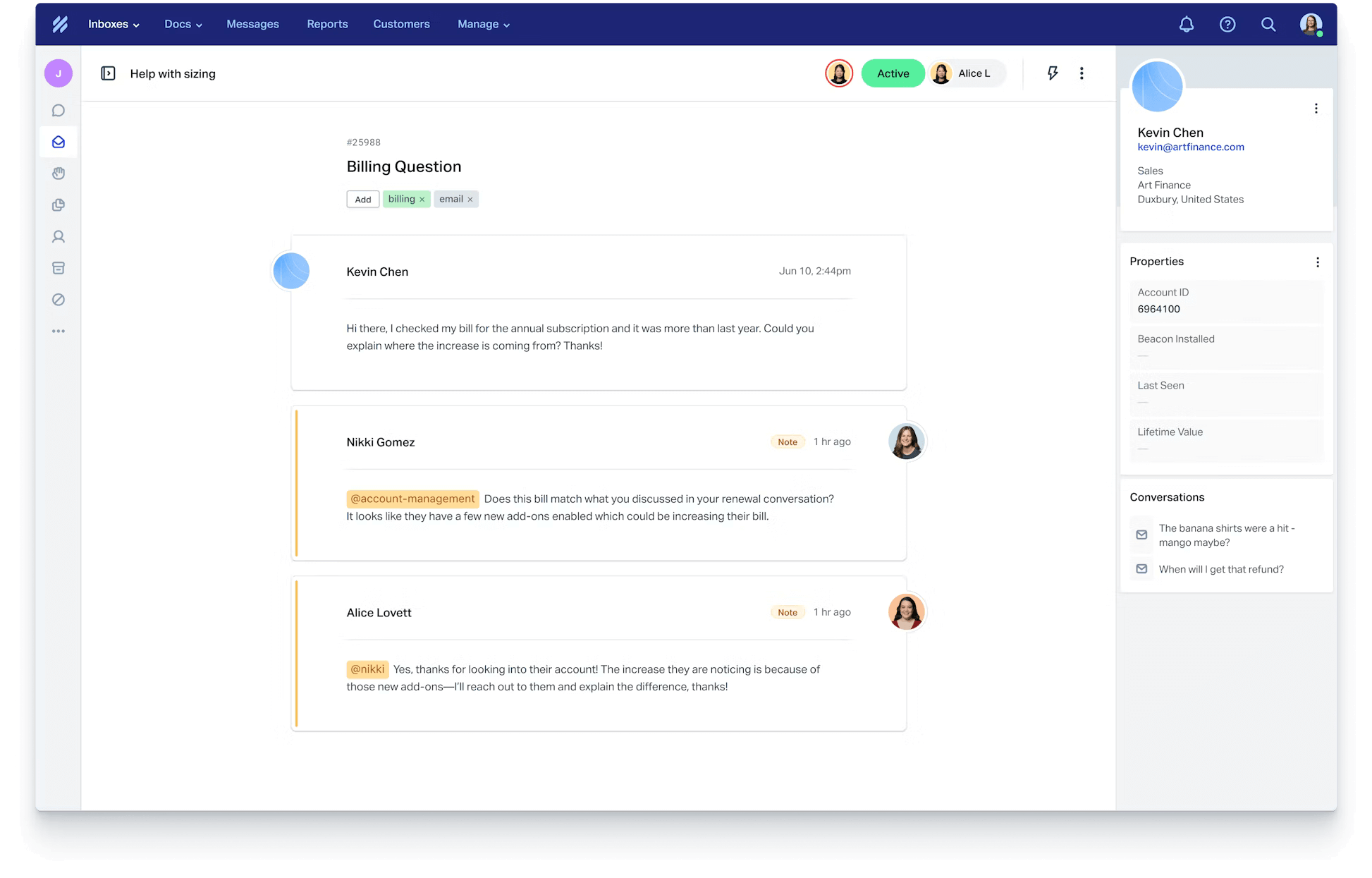The height and width of the screenshot is (878, 1372).
Task: Click the kevin@artfinance.com email link
Action: pyautogui.click(x=1191, y=147)
